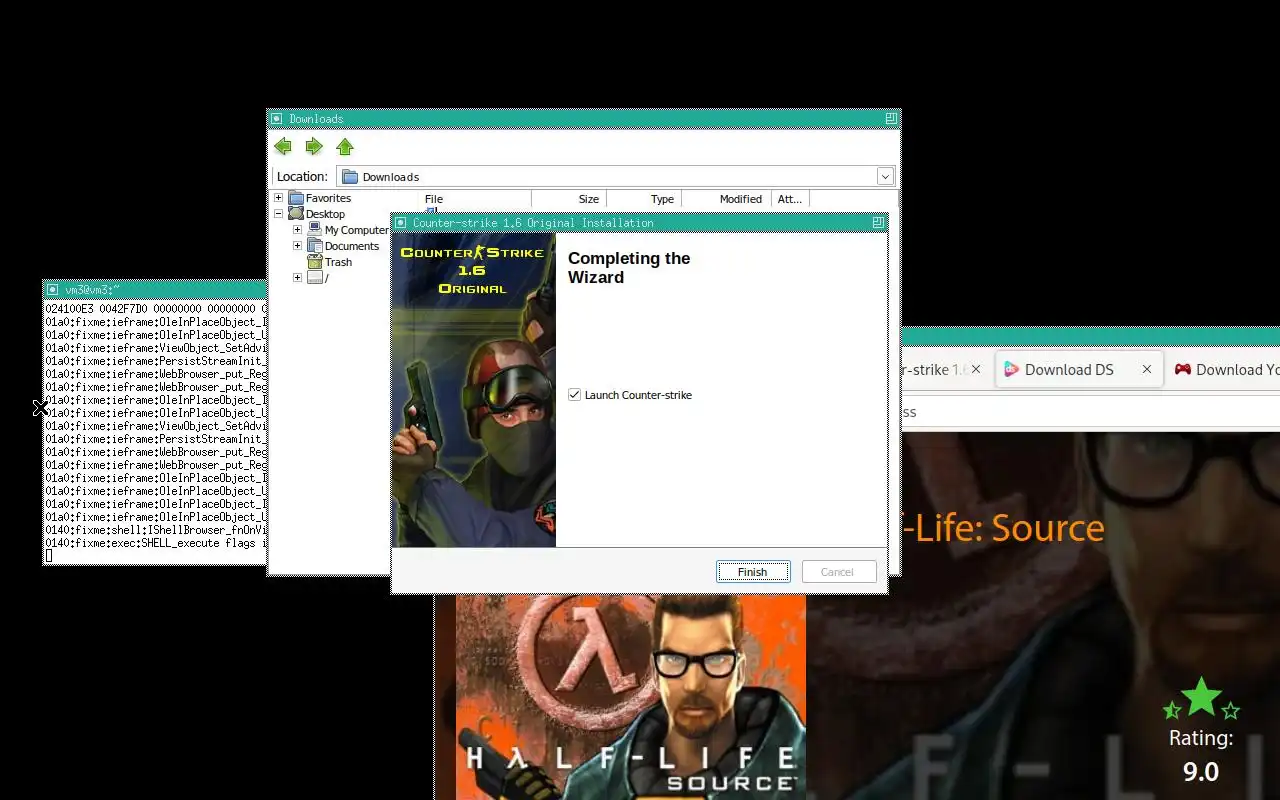Click the 'Completing the Wizard' heading
The width and height of the screenshot is (1280, 800).
coord(629,268)
